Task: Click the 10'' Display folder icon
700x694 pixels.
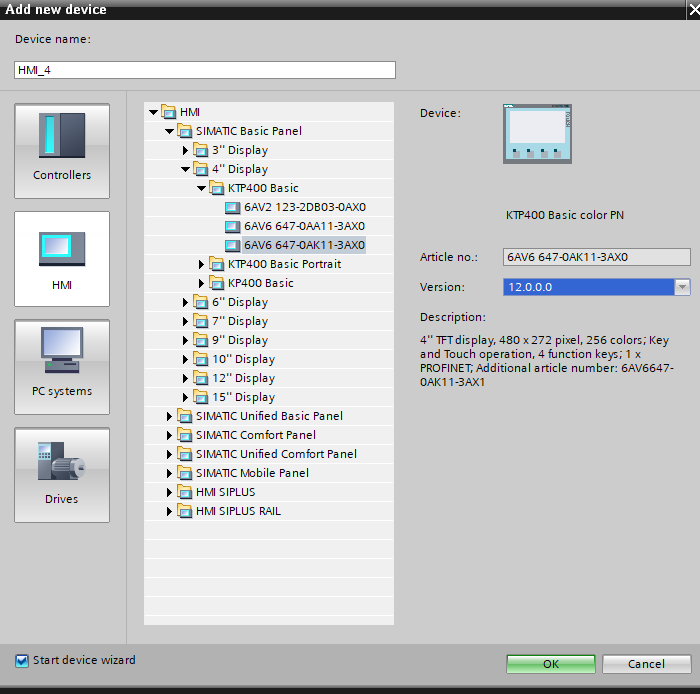Action: 200,359
